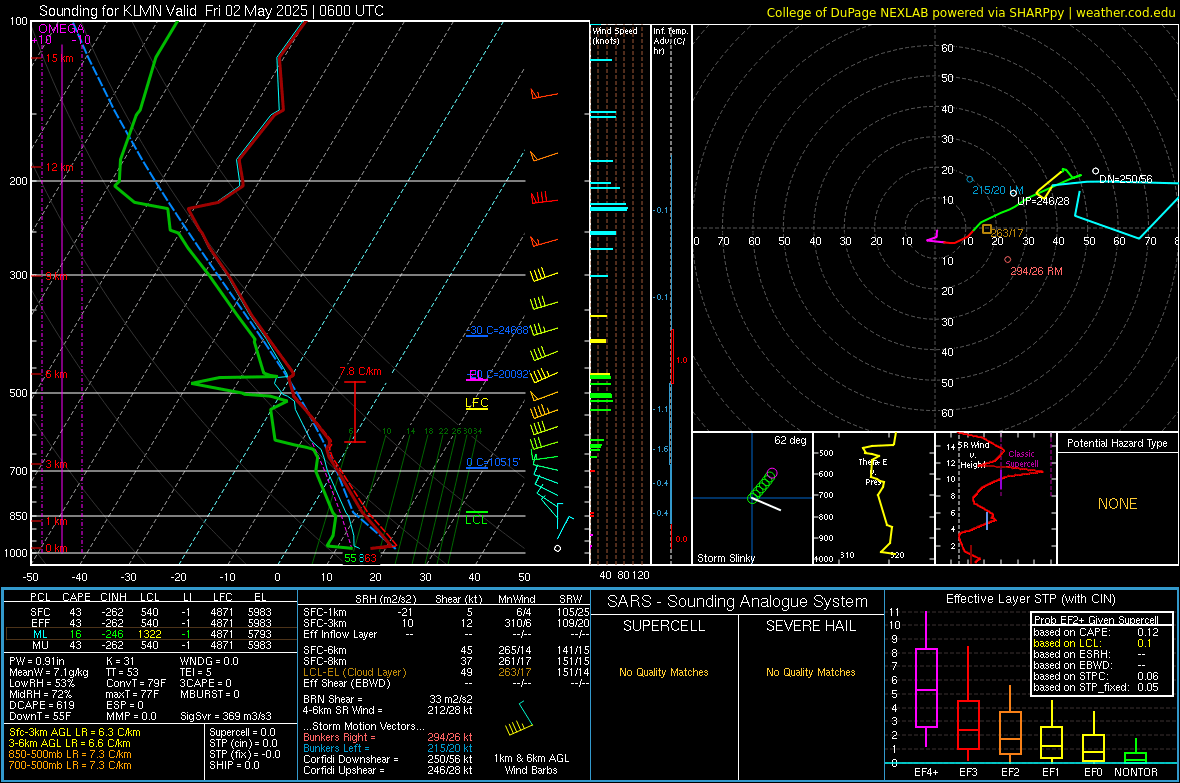Click the yellow LFC level label
1180x783 pixels.
pyautogui.click(x=476, y=403)
